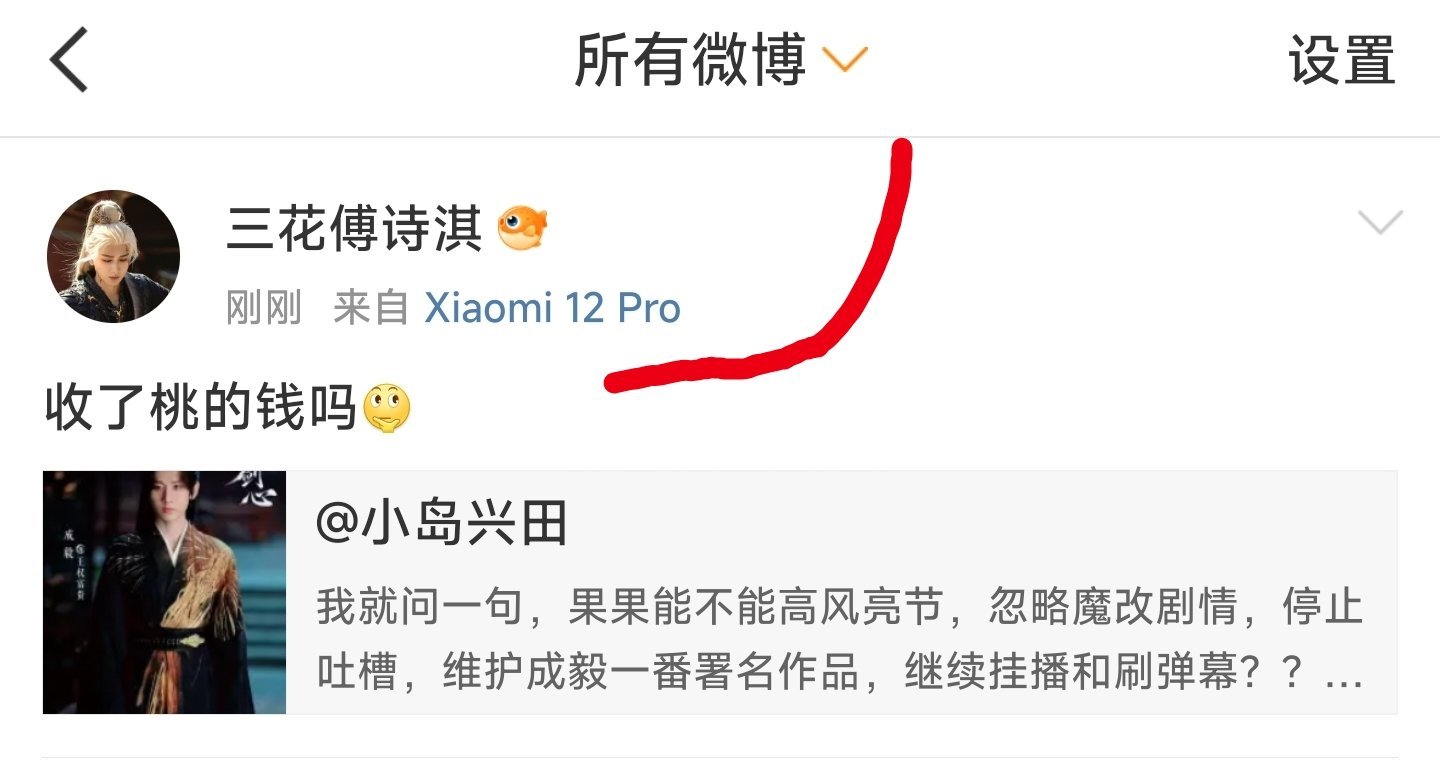Open the @小岛兴田 mention
This screenshot has width=1440, height=765.
tap(442, 523)
